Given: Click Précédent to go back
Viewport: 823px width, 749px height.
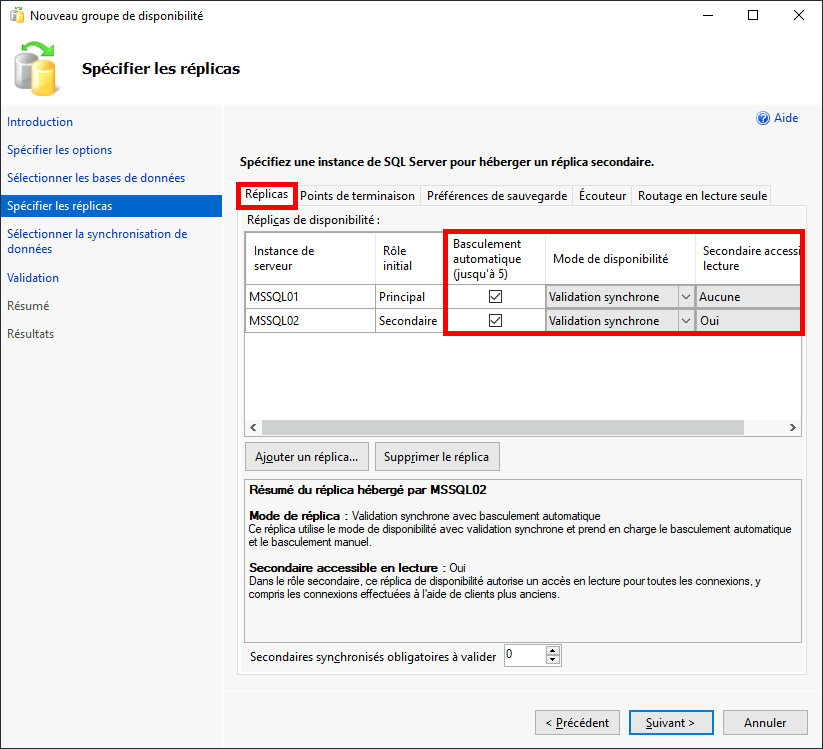Looking at the screenshot, I should 577,722.
